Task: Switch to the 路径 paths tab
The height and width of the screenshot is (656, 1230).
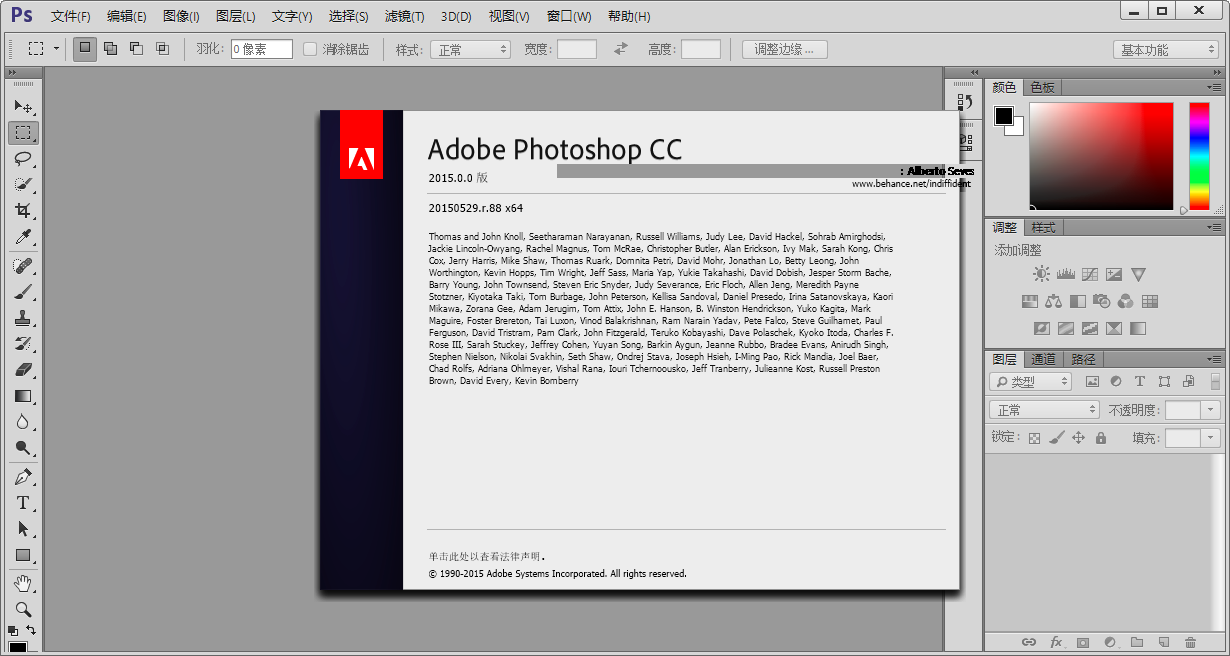Action: pos(1083,360)
